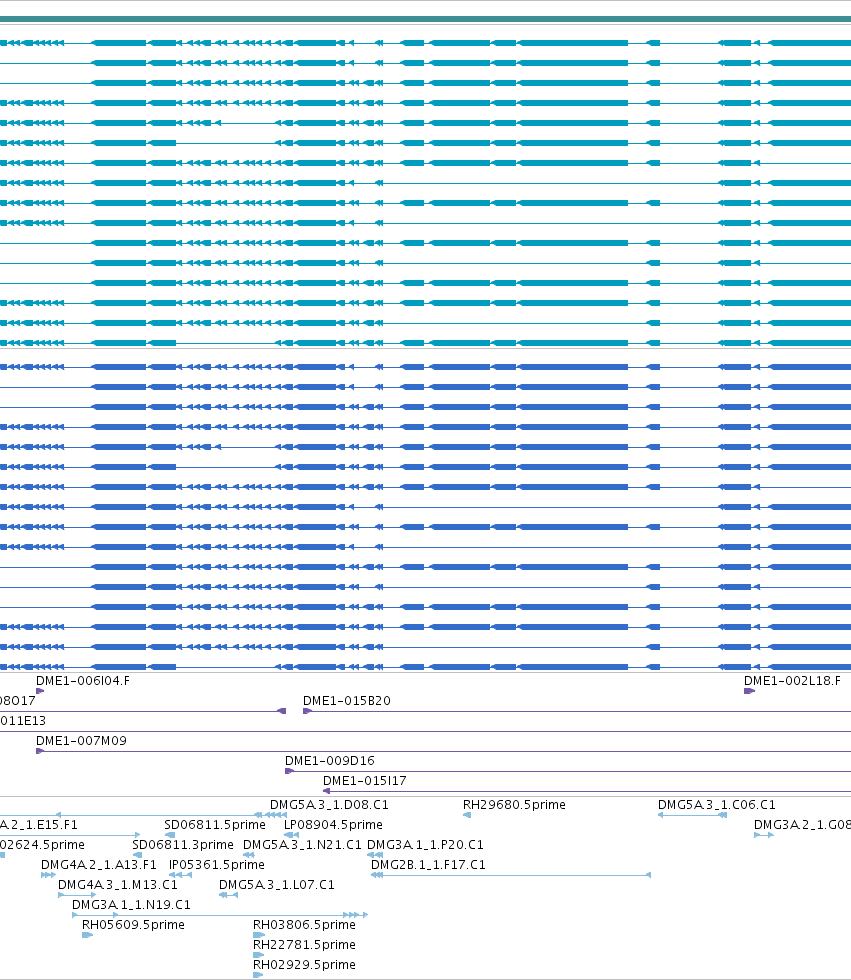Select the purple line feature below DME1-015B20
Screen dimensions: 851x980
click(x=577, y=711)
